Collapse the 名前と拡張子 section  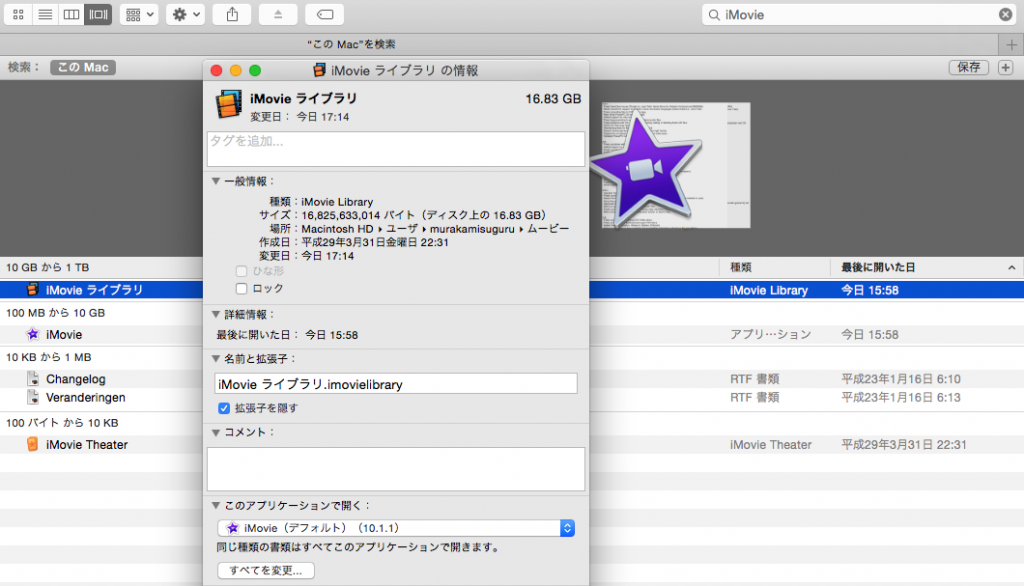pos(216,359)
